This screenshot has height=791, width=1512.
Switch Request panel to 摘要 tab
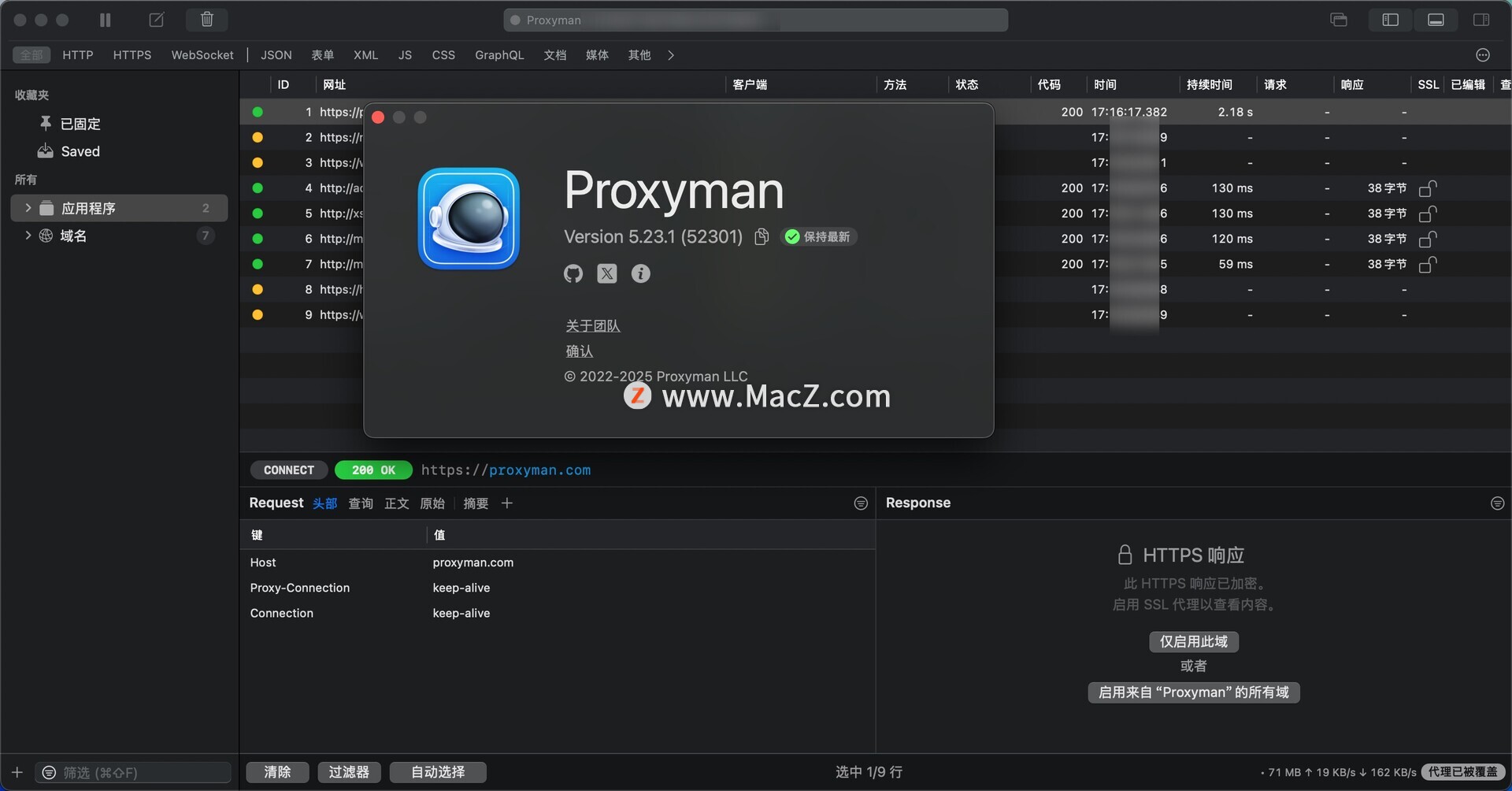pos(476,503)
